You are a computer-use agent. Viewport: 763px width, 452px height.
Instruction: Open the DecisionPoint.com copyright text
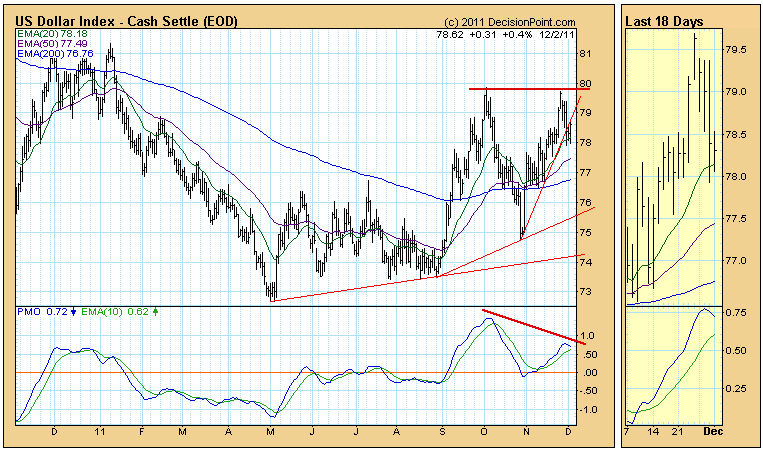click(510, 22)
